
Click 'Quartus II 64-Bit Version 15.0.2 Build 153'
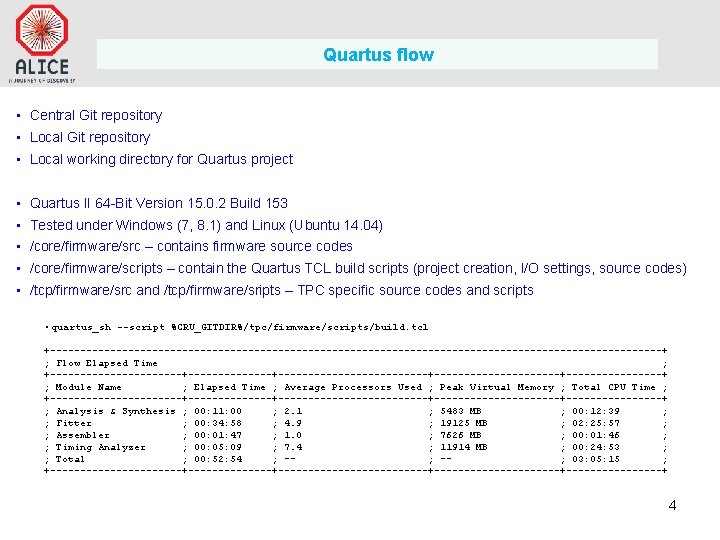159,203
